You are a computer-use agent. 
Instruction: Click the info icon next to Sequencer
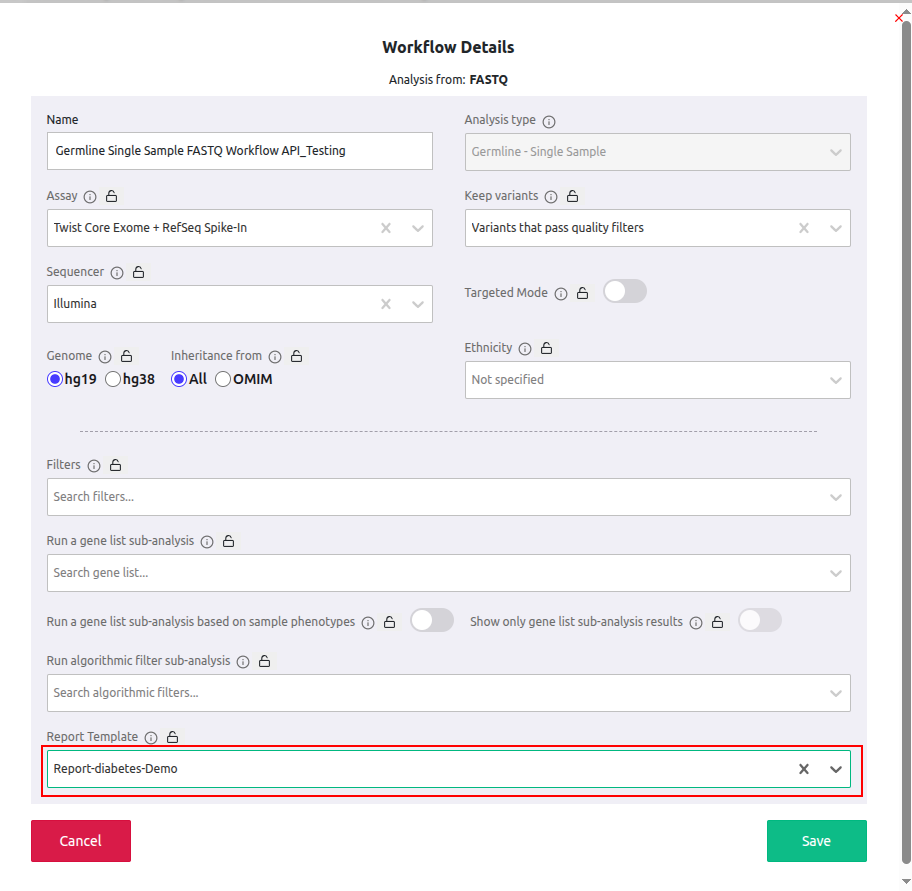coord(117,273)
